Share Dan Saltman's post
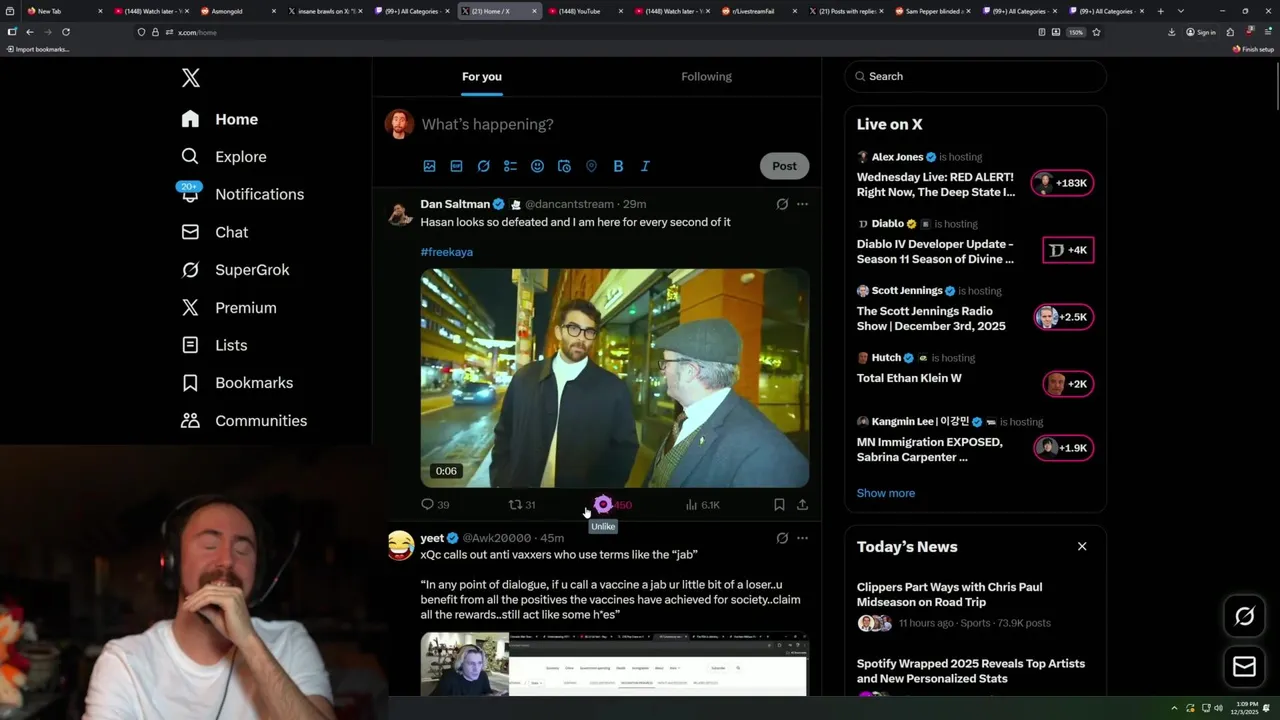The height and width of the screenshot is (720, 1280). click(802, 505)
